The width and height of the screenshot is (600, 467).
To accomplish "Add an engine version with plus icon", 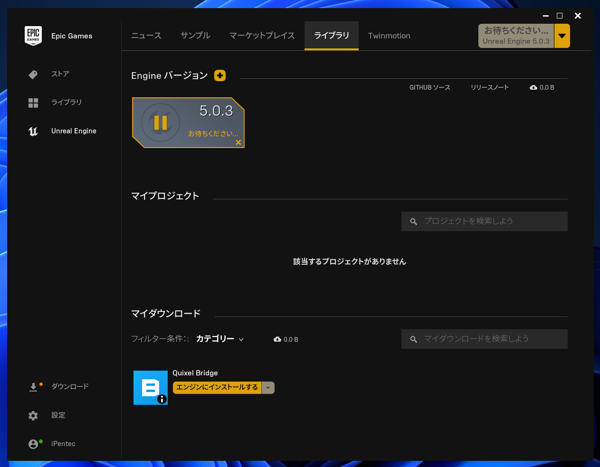I will tap(220, 75).
